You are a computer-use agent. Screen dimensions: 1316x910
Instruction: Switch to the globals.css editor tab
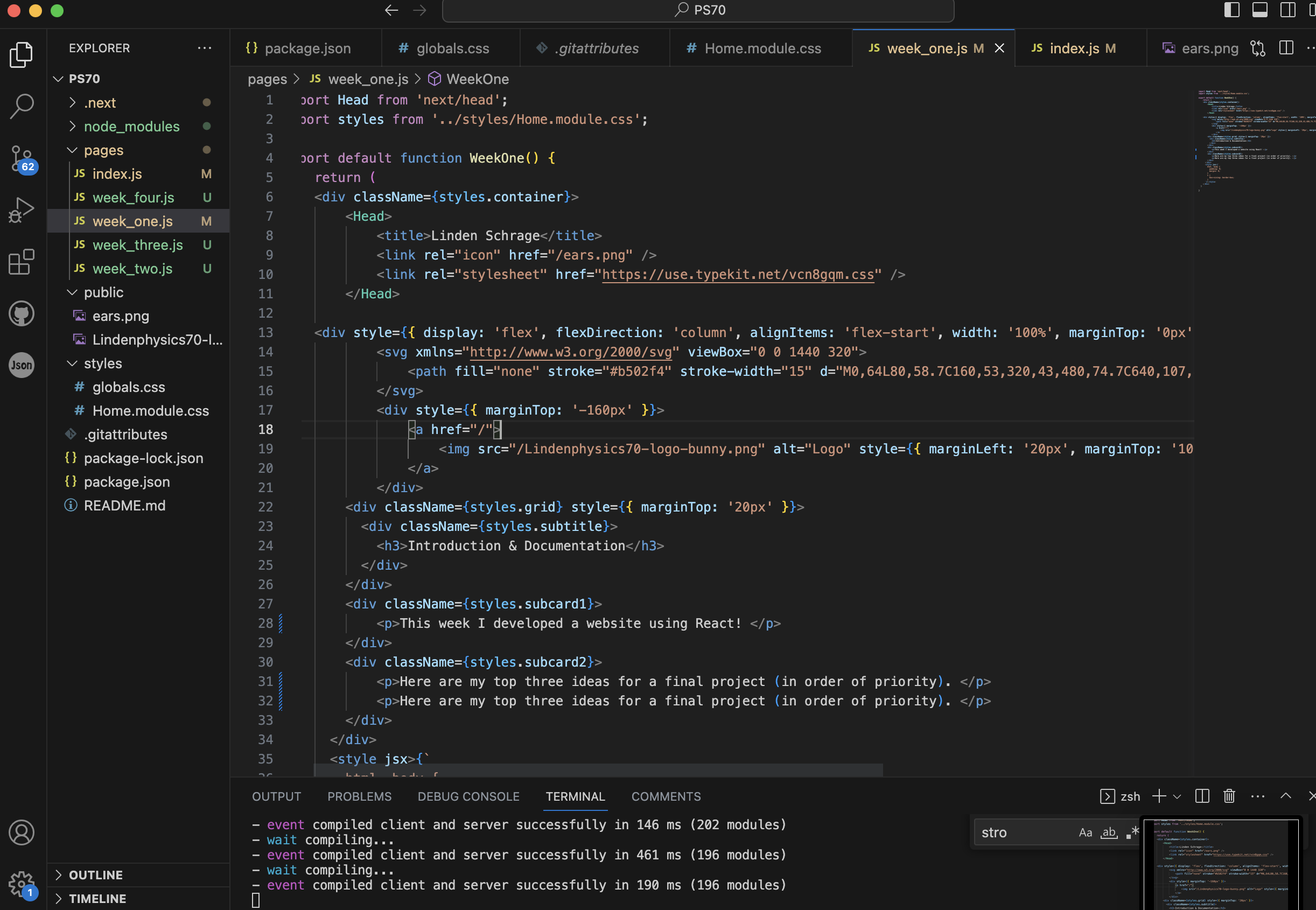coord(451,48)
